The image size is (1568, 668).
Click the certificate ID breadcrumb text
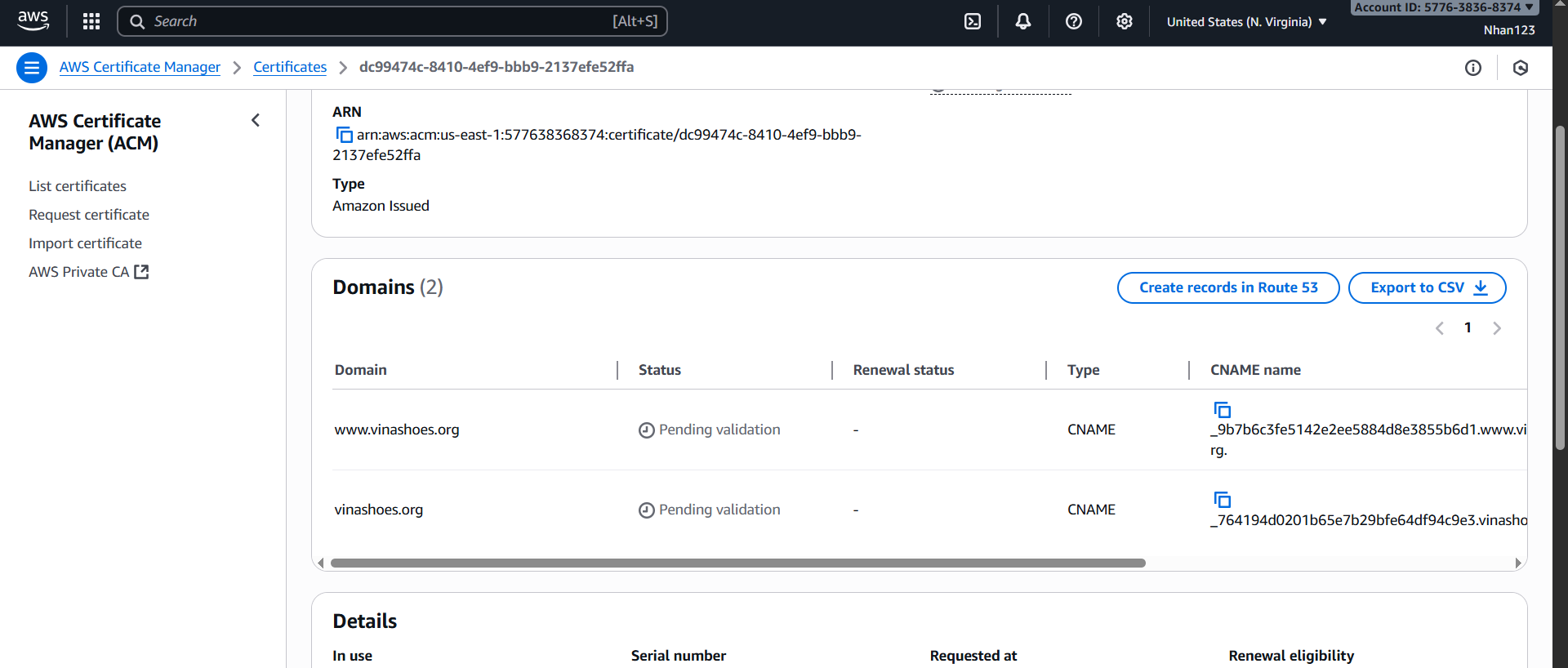click(x=497, y=67)
